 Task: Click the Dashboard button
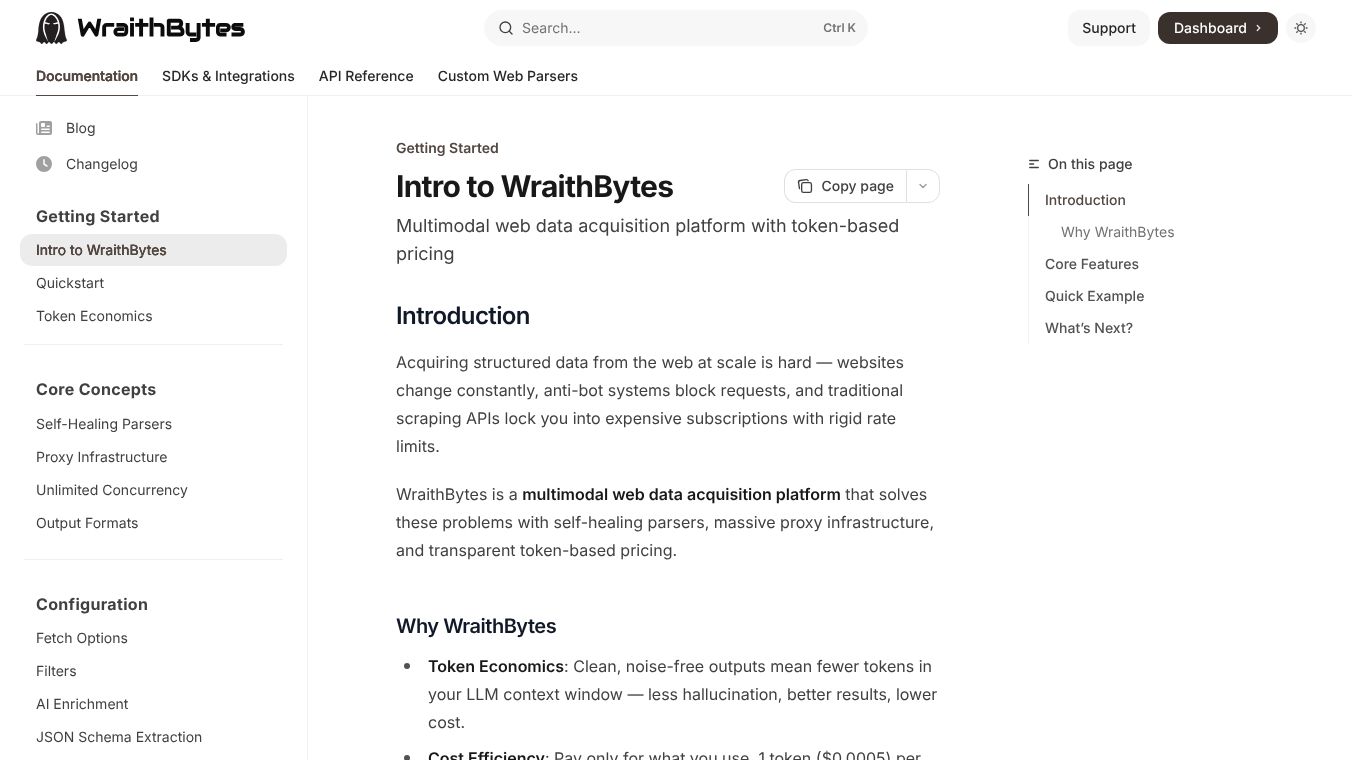coord(1217,28)
